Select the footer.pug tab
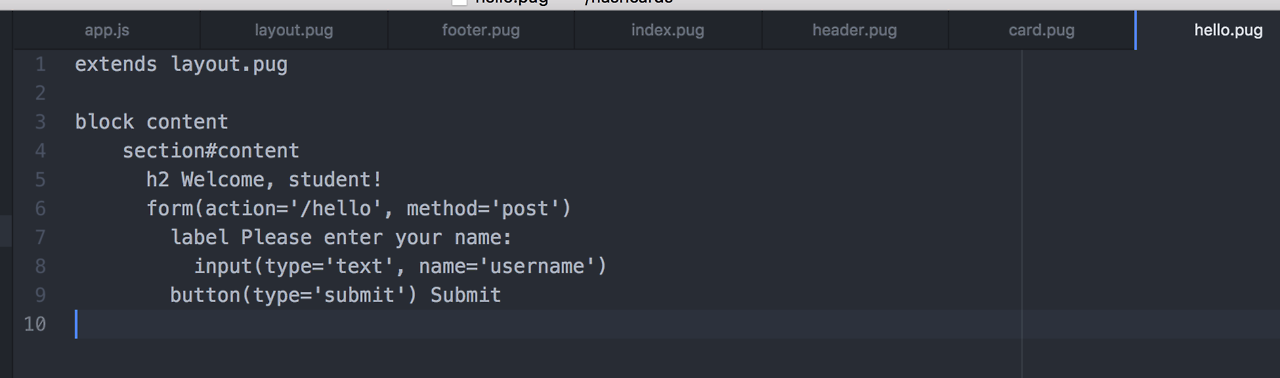This screenshot has width=1280, height=378. point(481,30)
